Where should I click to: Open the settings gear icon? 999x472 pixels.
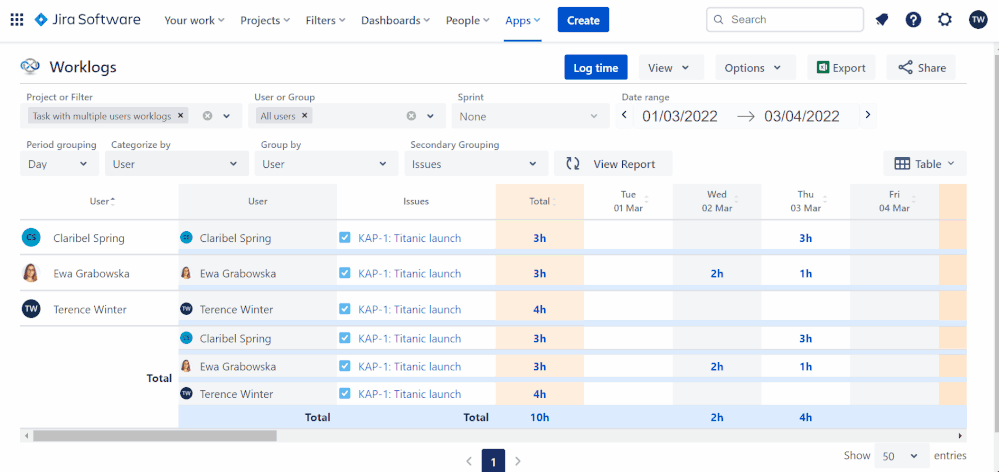point(945,20)
